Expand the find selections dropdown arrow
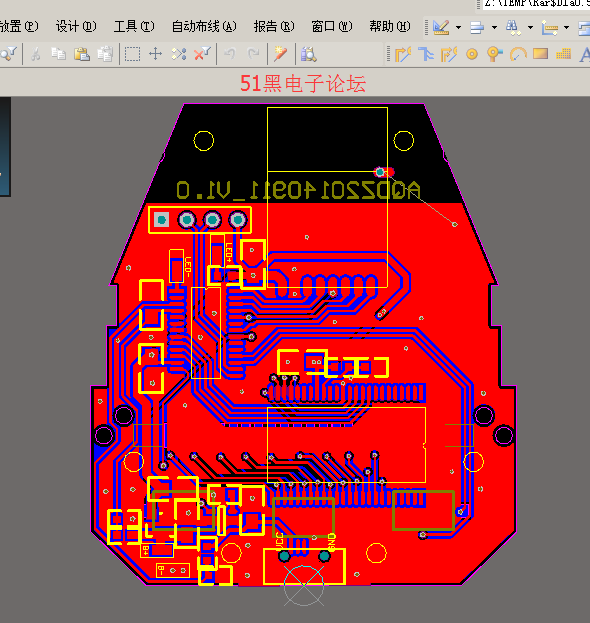 530,27
